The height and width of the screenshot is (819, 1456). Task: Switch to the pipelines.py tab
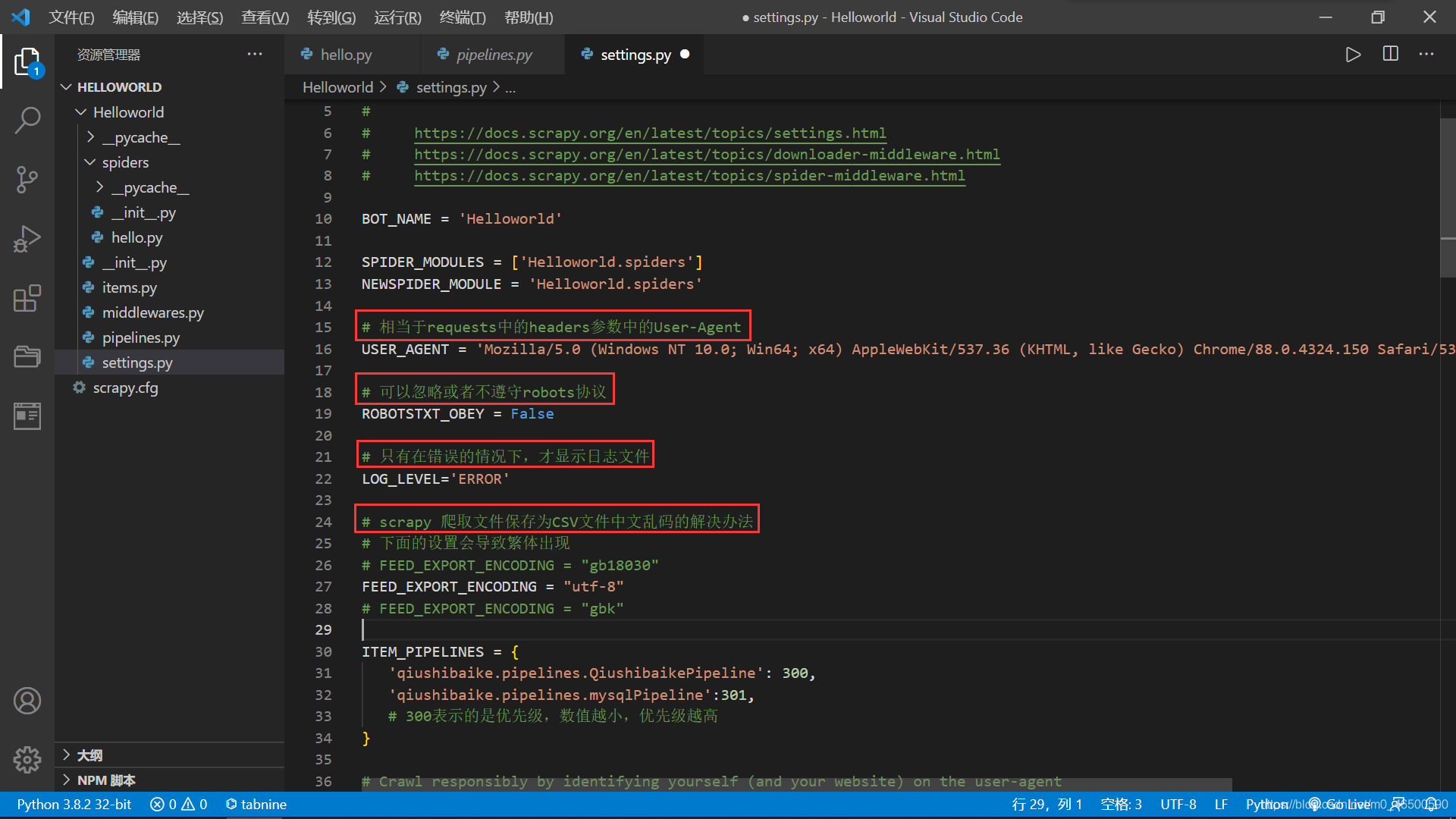click(490, 55)
